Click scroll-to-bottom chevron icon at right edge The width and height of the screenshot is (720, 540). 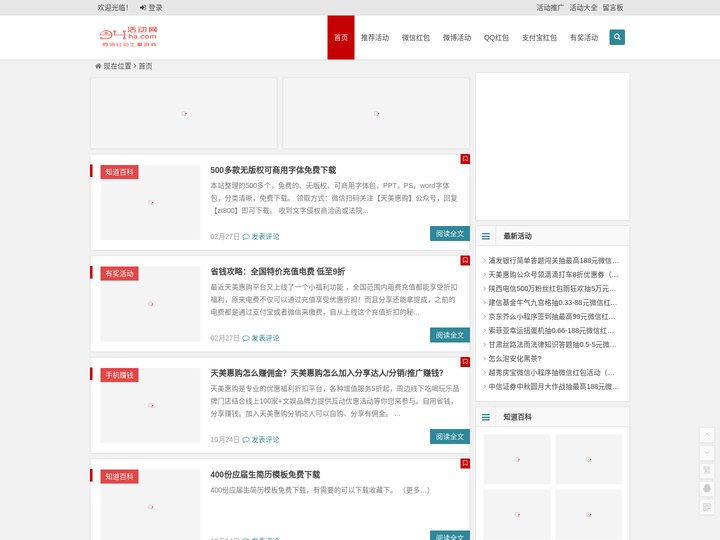tap(707, 453)
